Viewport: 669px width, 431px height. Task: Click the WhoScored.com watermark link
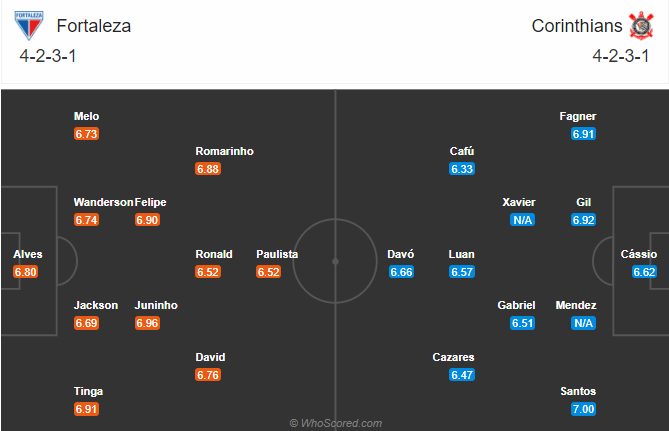pyautogui.click(x=335, y=423)
